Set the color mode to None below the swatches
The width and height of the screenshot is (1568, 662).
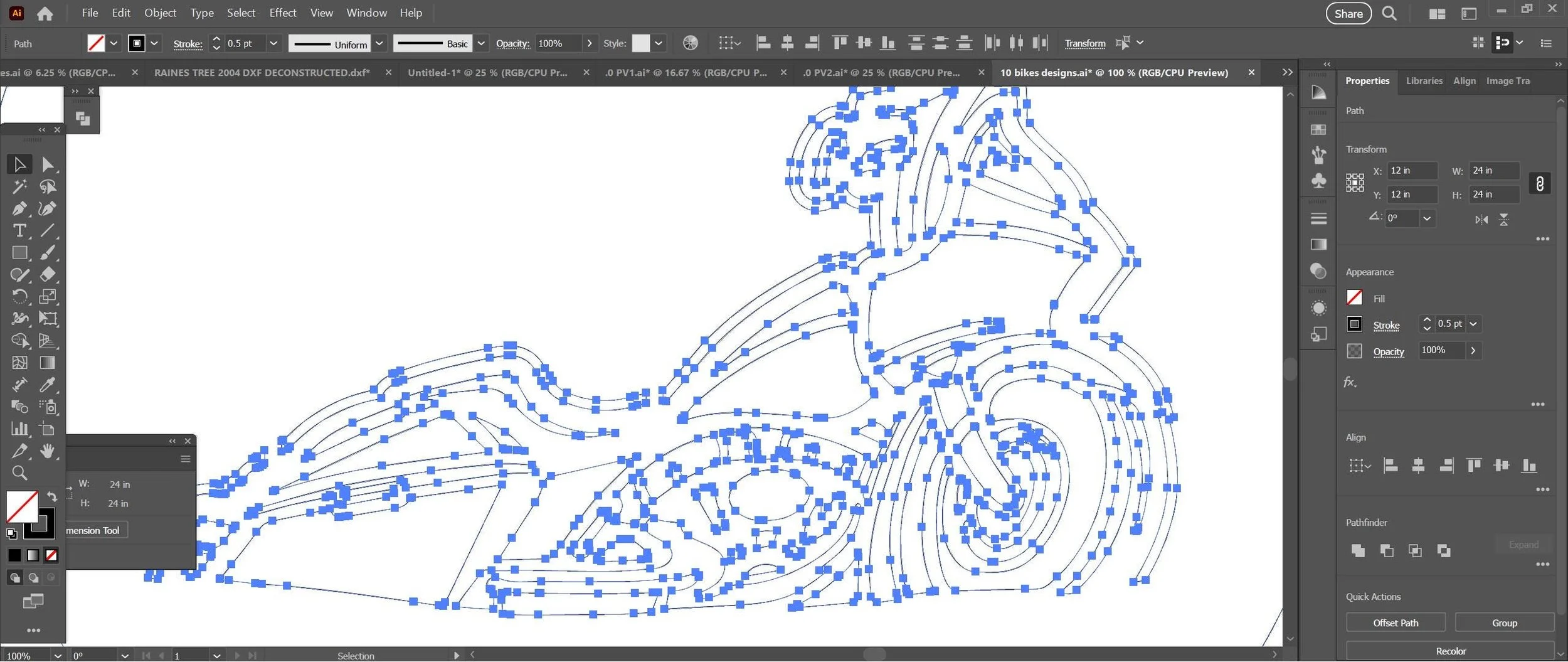pyautogui.click(x=51, y=555)
